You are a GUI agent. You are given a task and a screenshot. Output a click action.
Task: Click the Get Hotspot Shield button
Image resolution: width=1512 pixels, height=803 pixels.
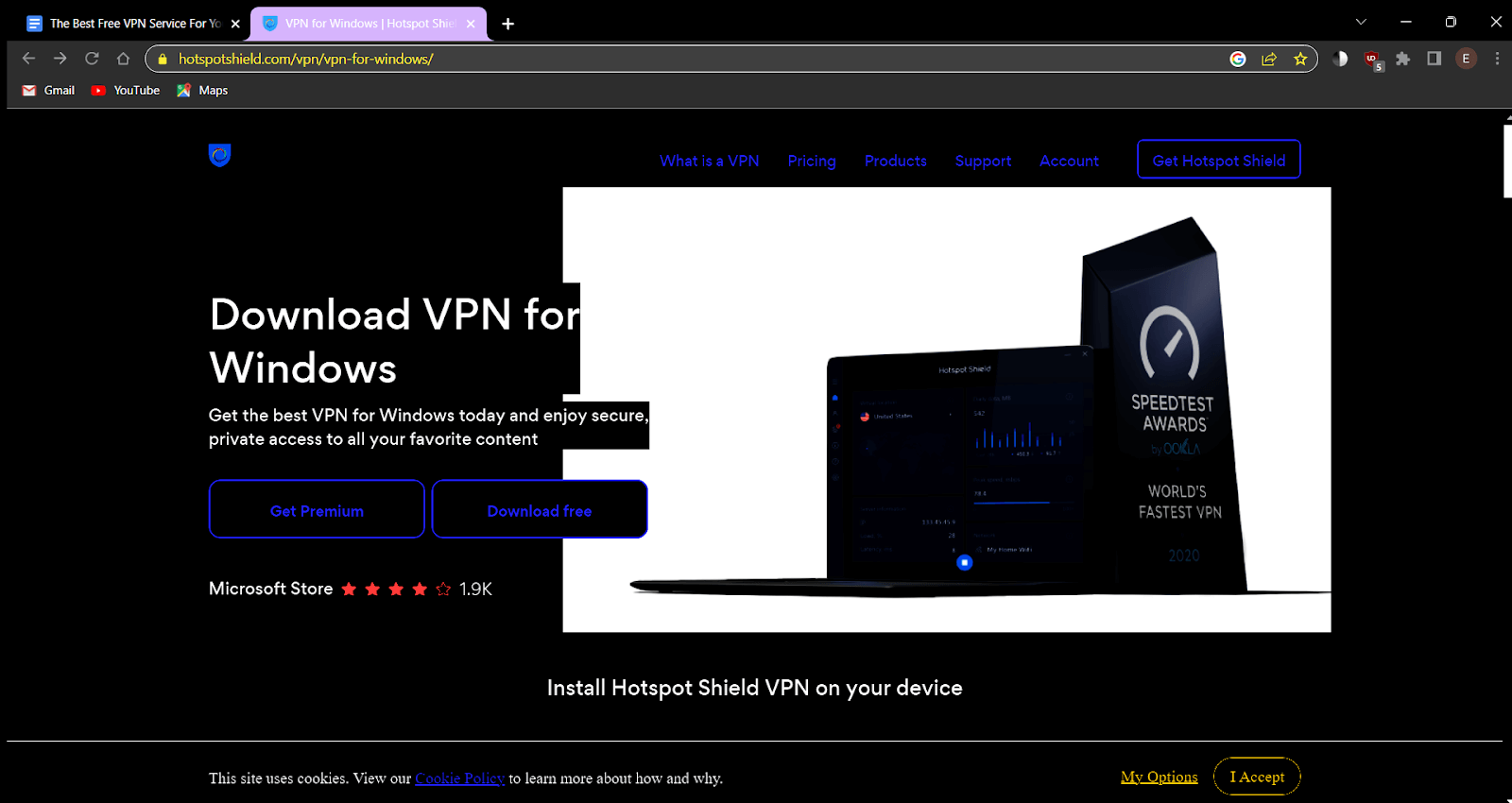tap(1219, 160)
